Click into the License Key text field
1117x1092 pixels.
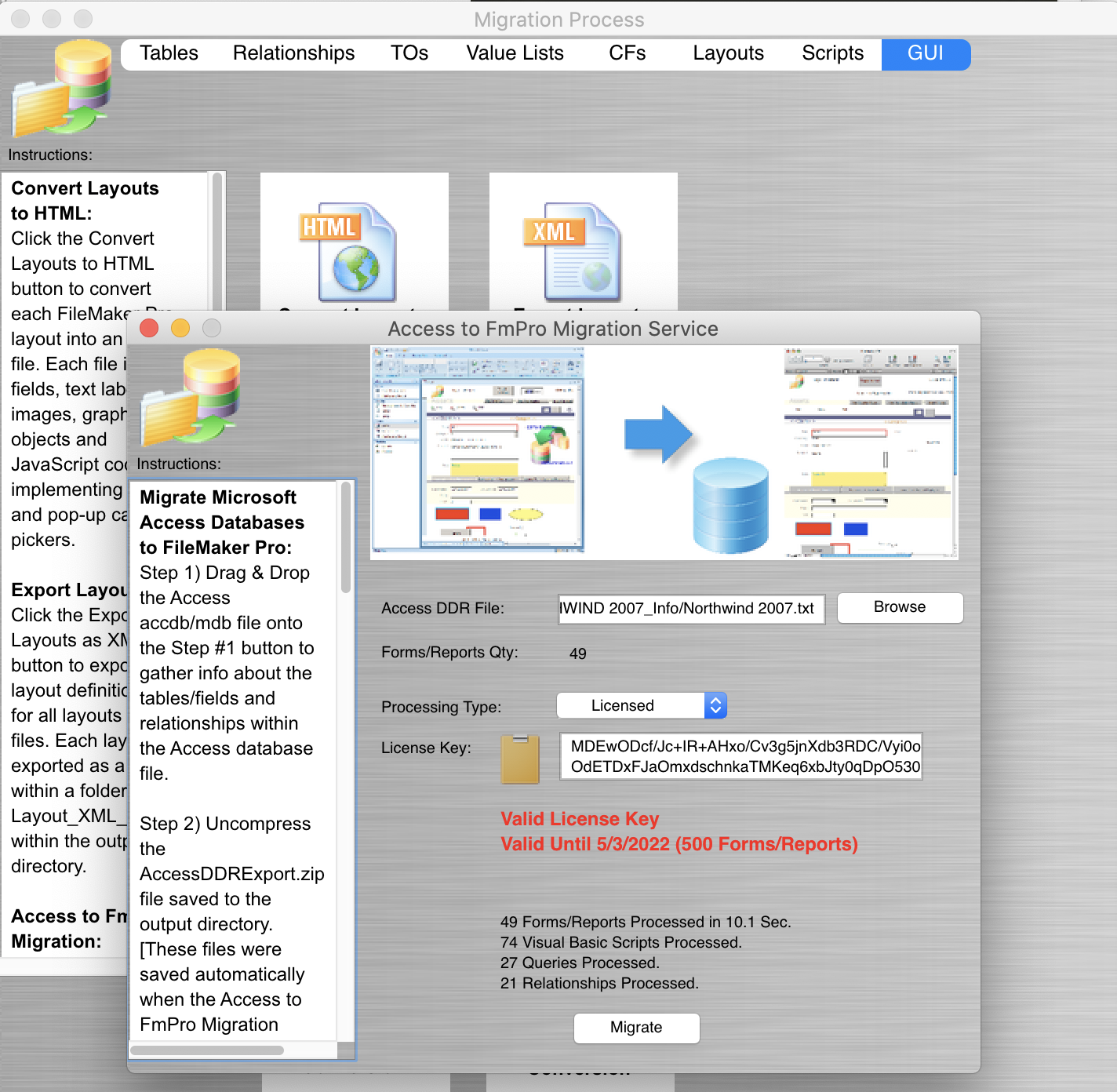pos(741,756)
